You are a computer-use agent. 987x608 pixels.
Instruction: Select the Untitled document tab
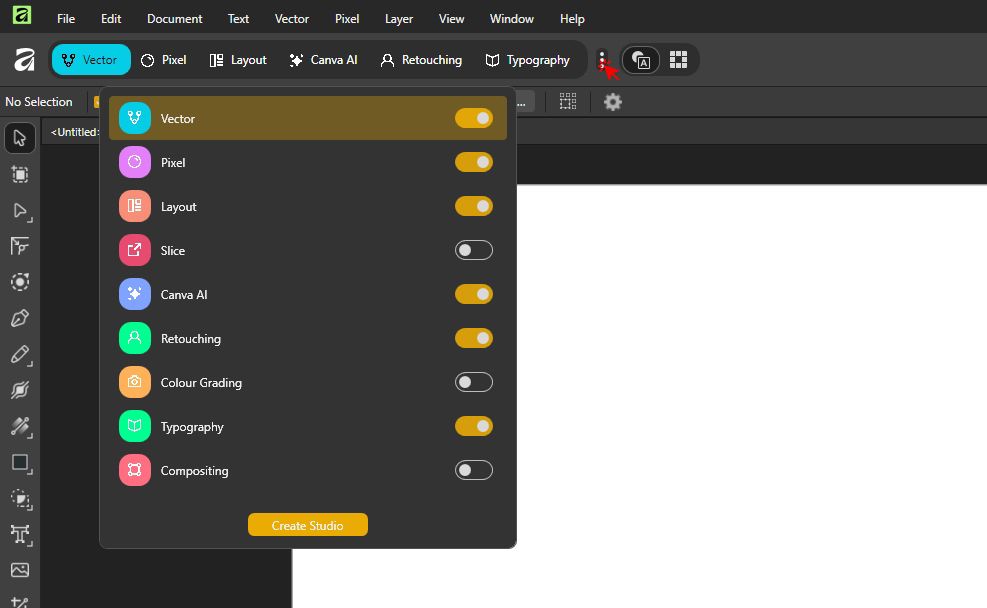click(x=74, y=132)
